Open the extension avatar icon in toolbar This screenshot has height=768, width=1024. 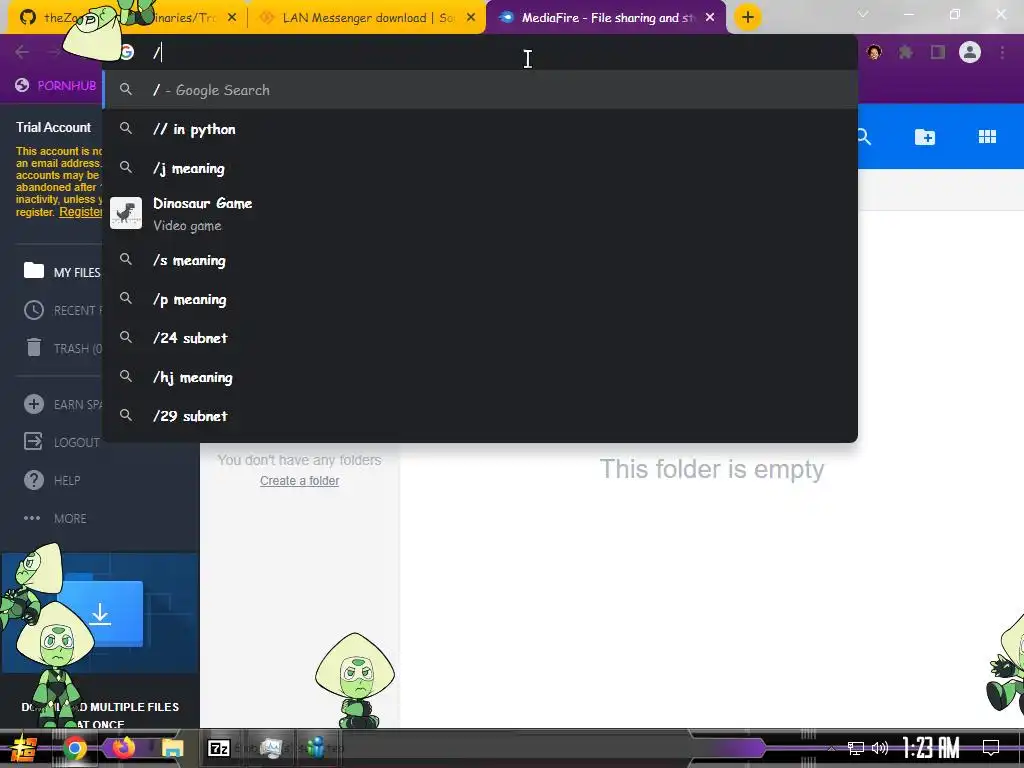874,52
